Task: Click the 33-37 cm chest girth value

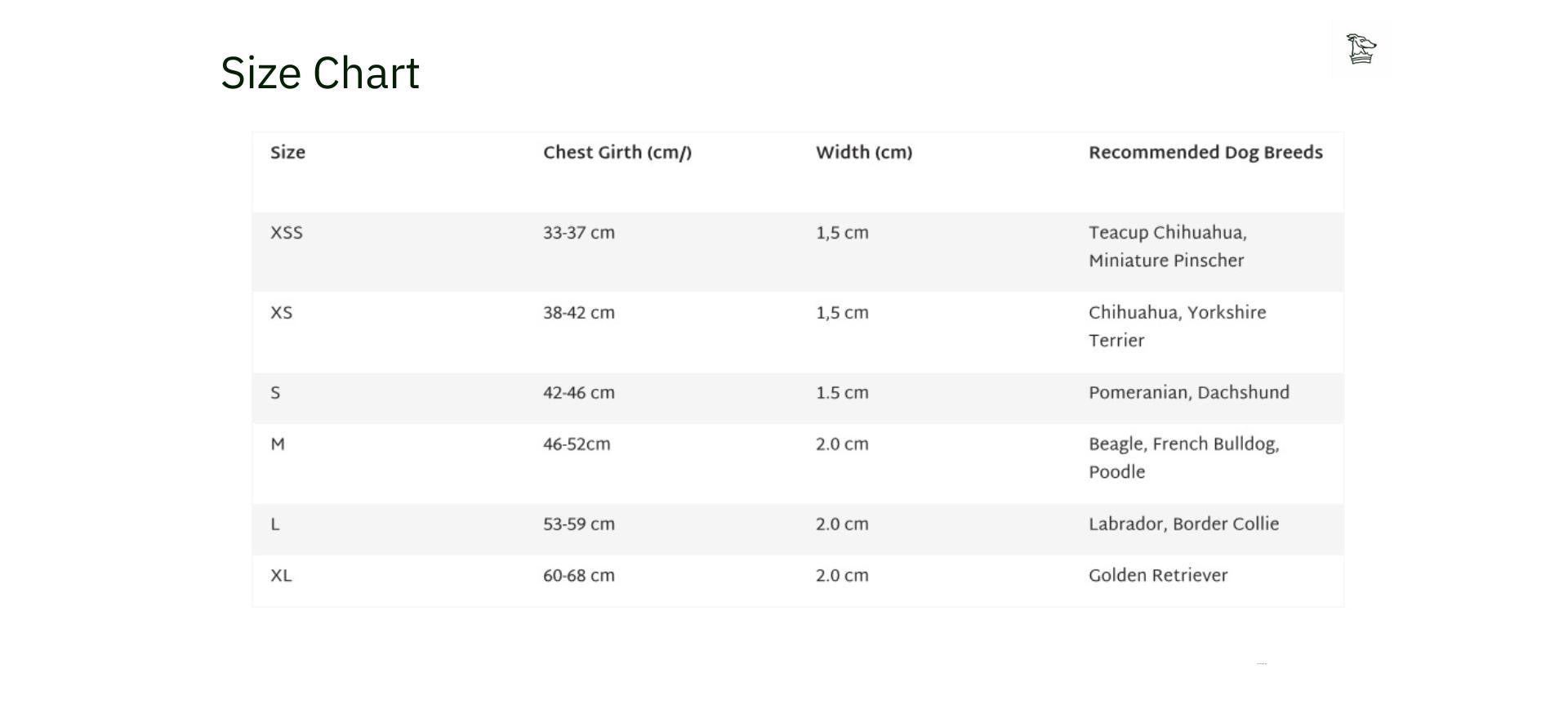Action: (x=579, y=233)
